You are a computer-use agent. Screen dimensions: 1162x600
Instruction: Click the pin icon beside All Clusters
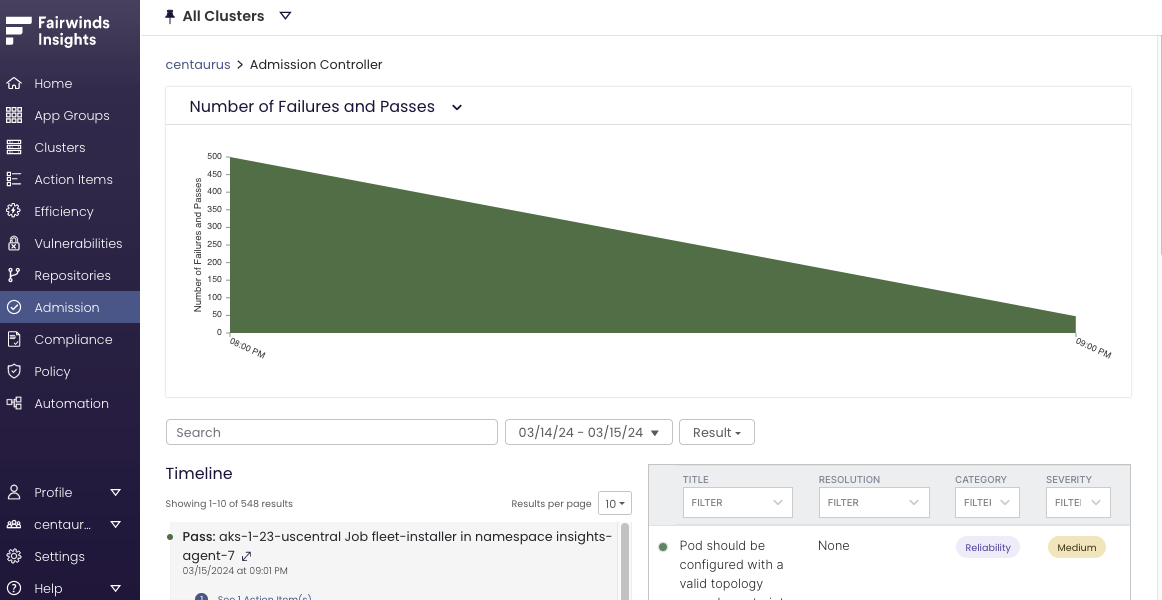click(168, 15)
